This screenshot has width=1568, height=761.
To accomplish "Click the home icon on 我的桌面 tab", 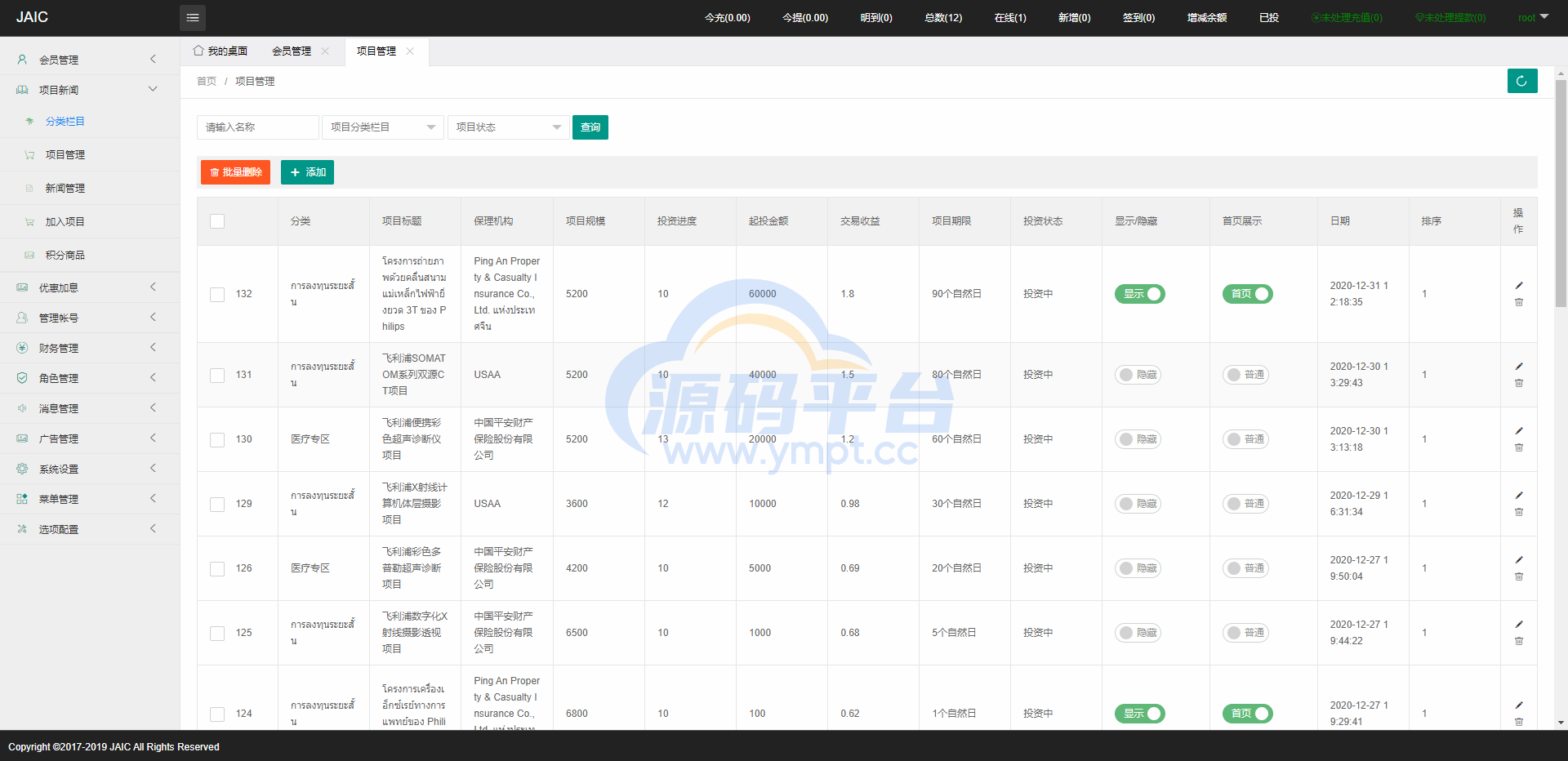I will point(198,51).
